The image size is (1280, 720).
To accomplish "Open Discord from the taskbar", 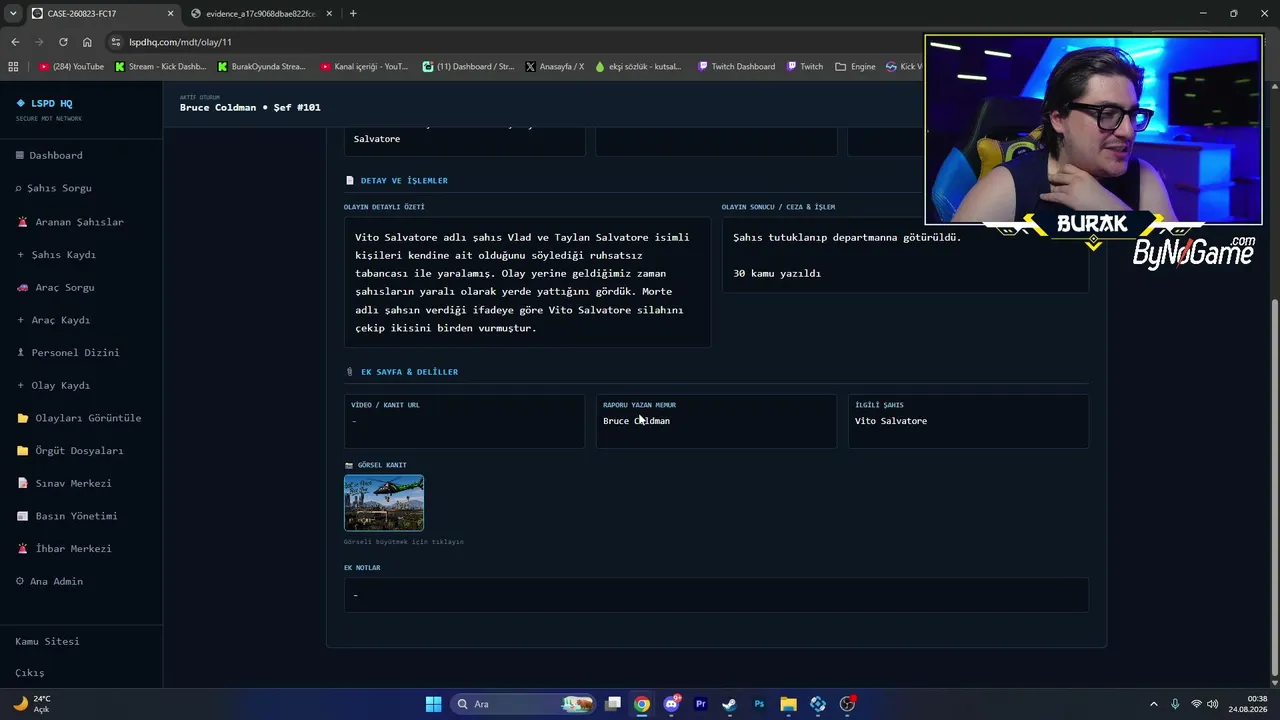I will [x=672, y=704].
